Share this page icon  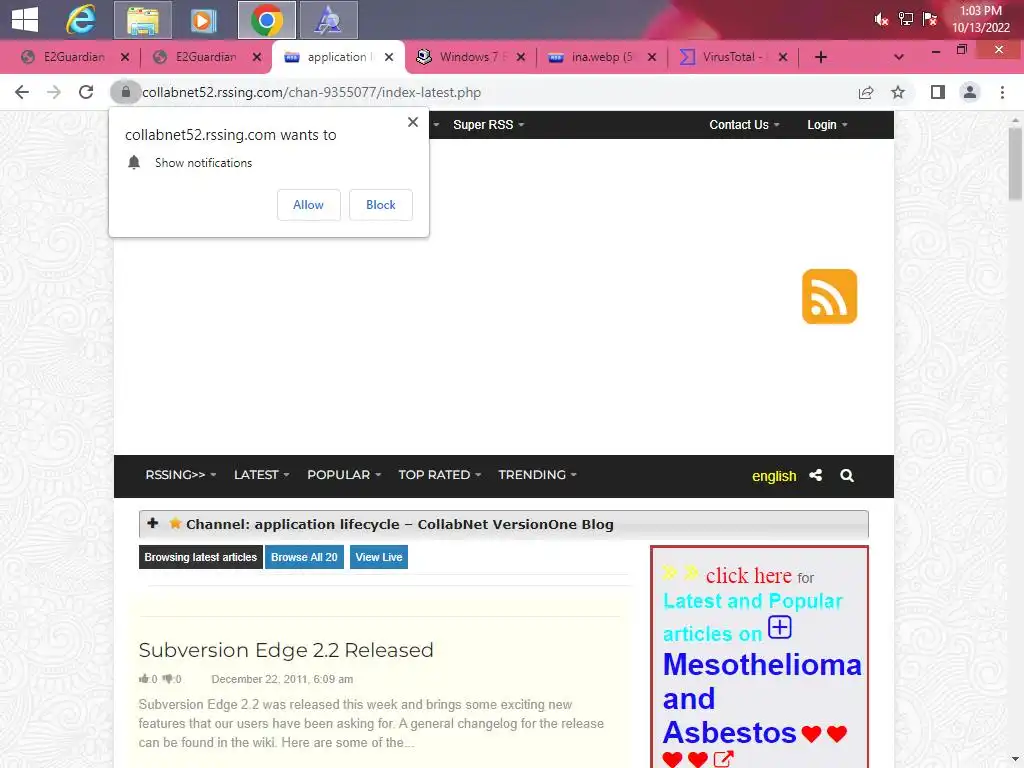pos(866,92)
